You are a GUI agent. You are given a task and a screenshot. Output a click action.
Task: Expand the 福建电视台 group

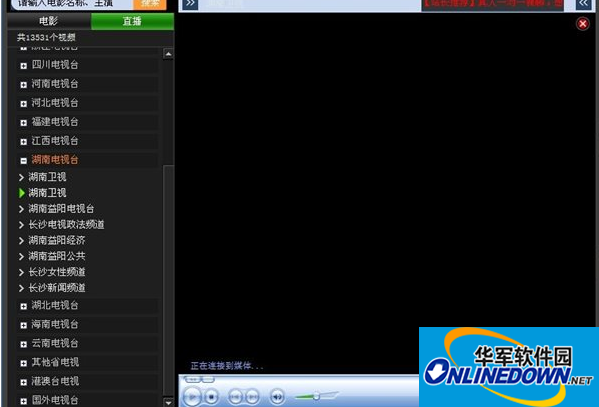pos(24,123)
